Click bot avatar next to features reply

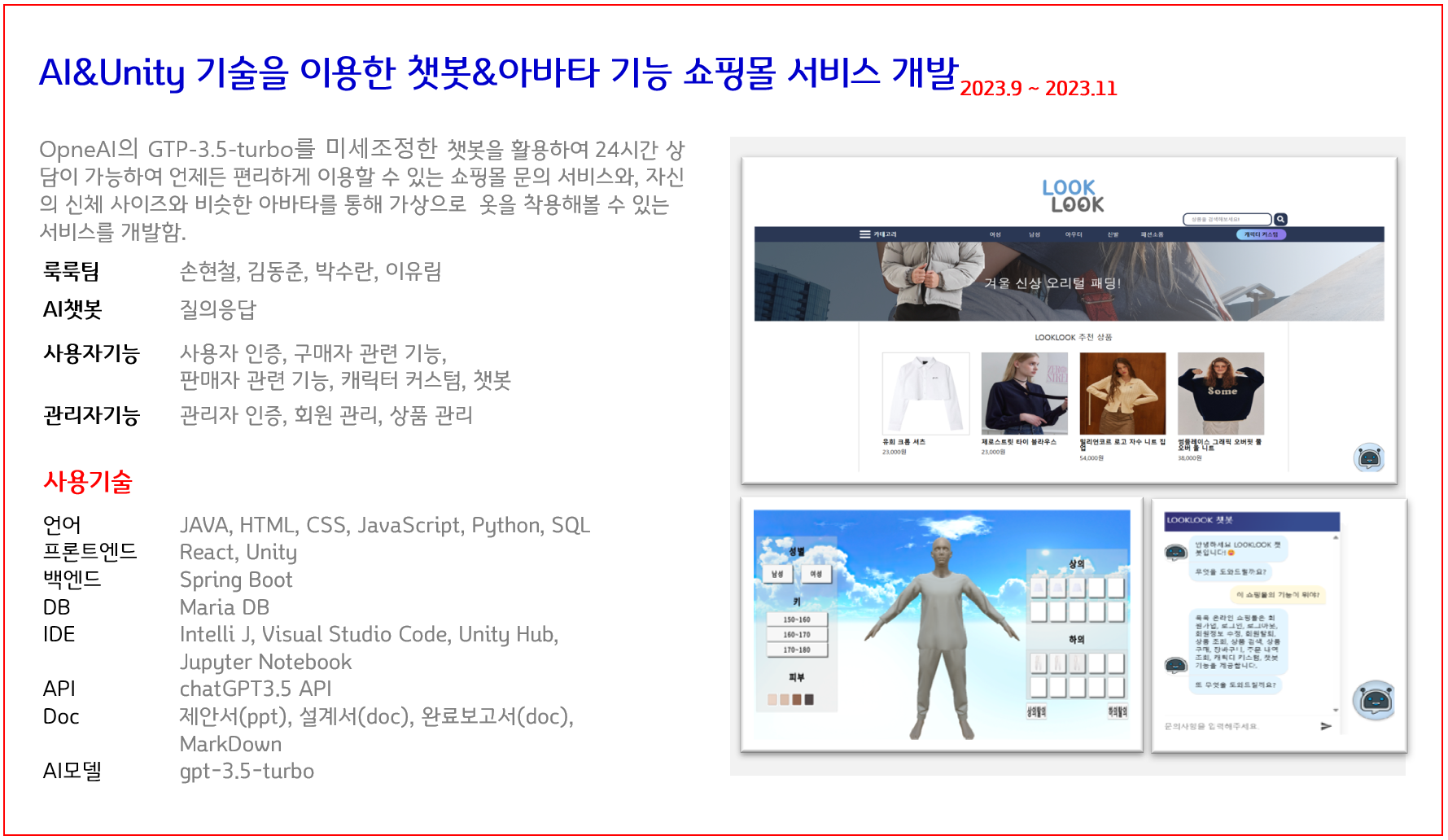1175,665
